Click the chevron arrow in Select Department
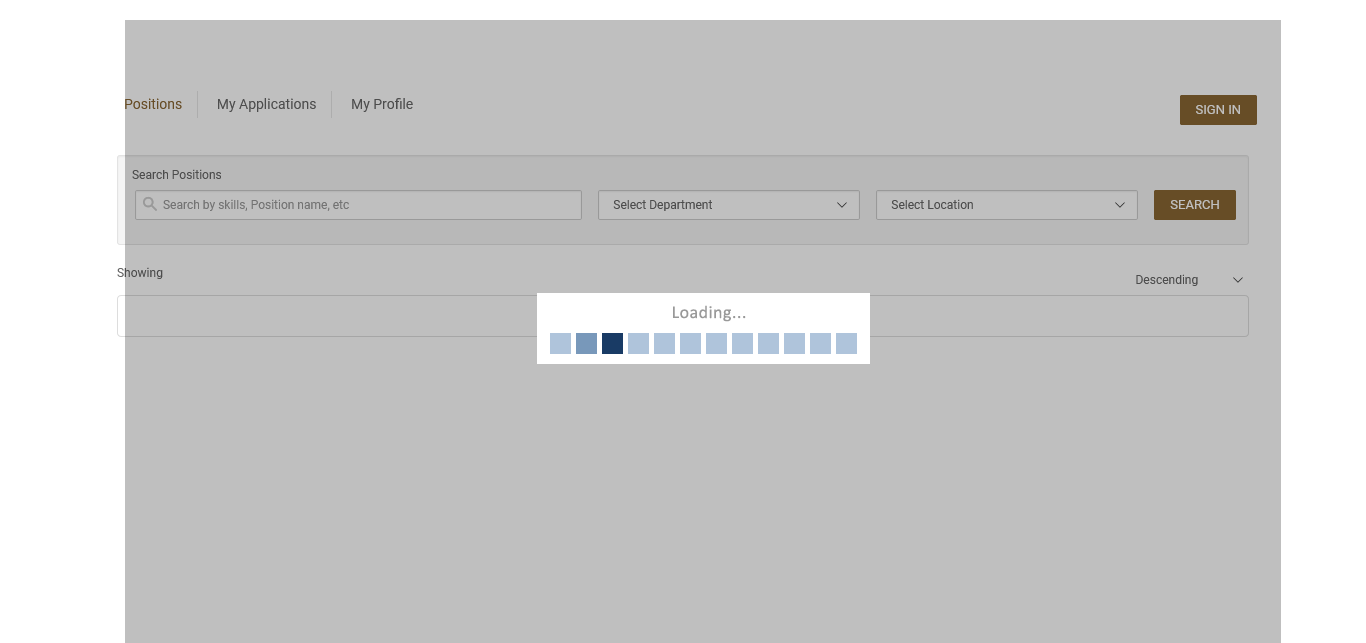The height and width of the screenshot is (643, 1366). (842, 205)
